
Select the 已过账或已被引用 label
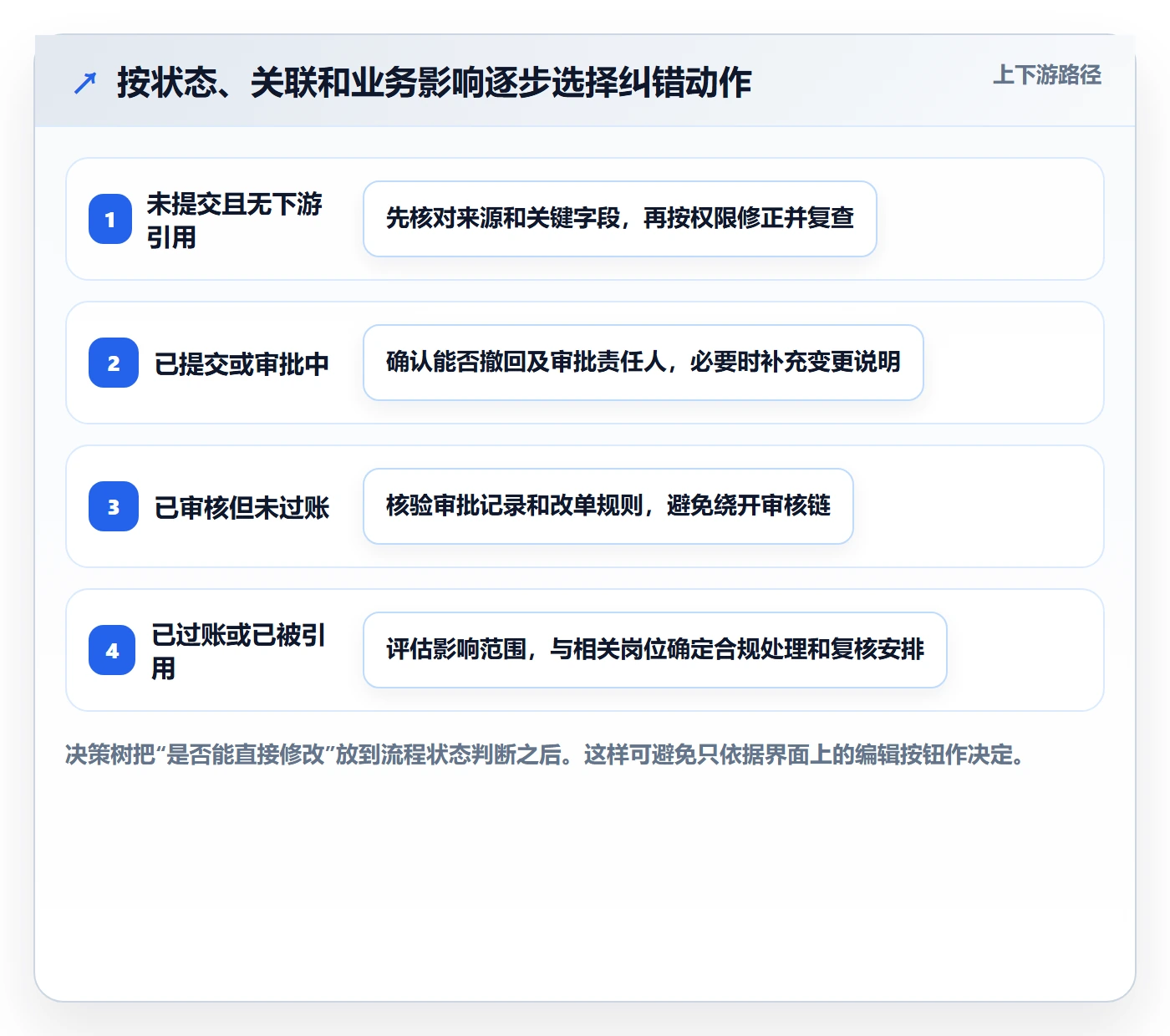point(238,651)
